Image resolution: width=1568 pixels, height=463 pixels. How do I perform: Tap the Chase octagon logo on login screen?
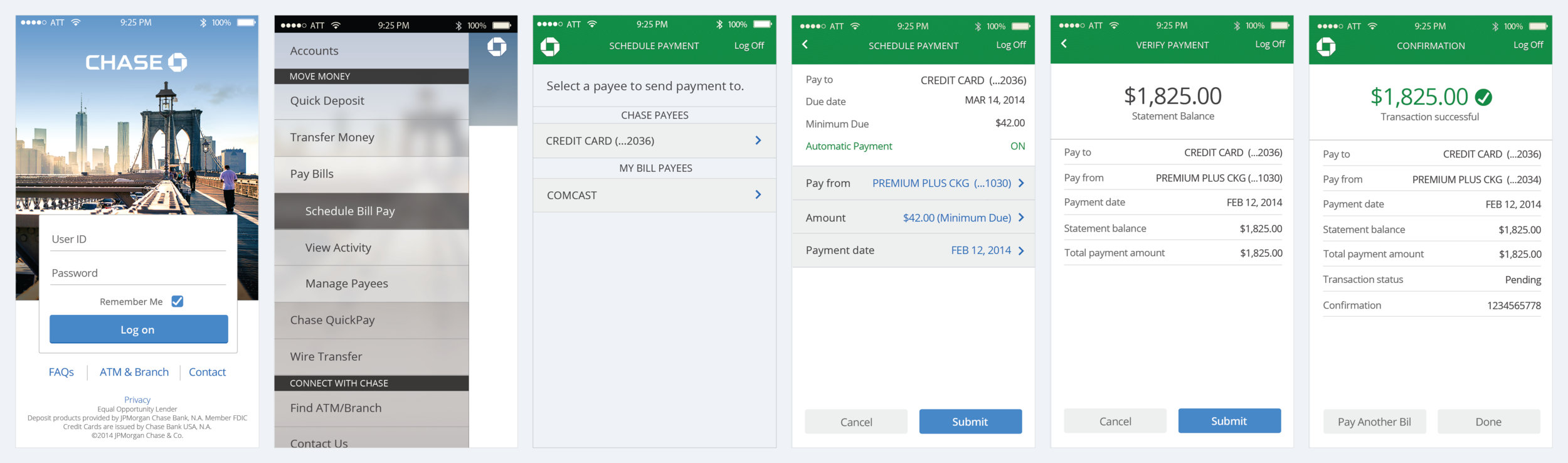(x=177, y=62)
